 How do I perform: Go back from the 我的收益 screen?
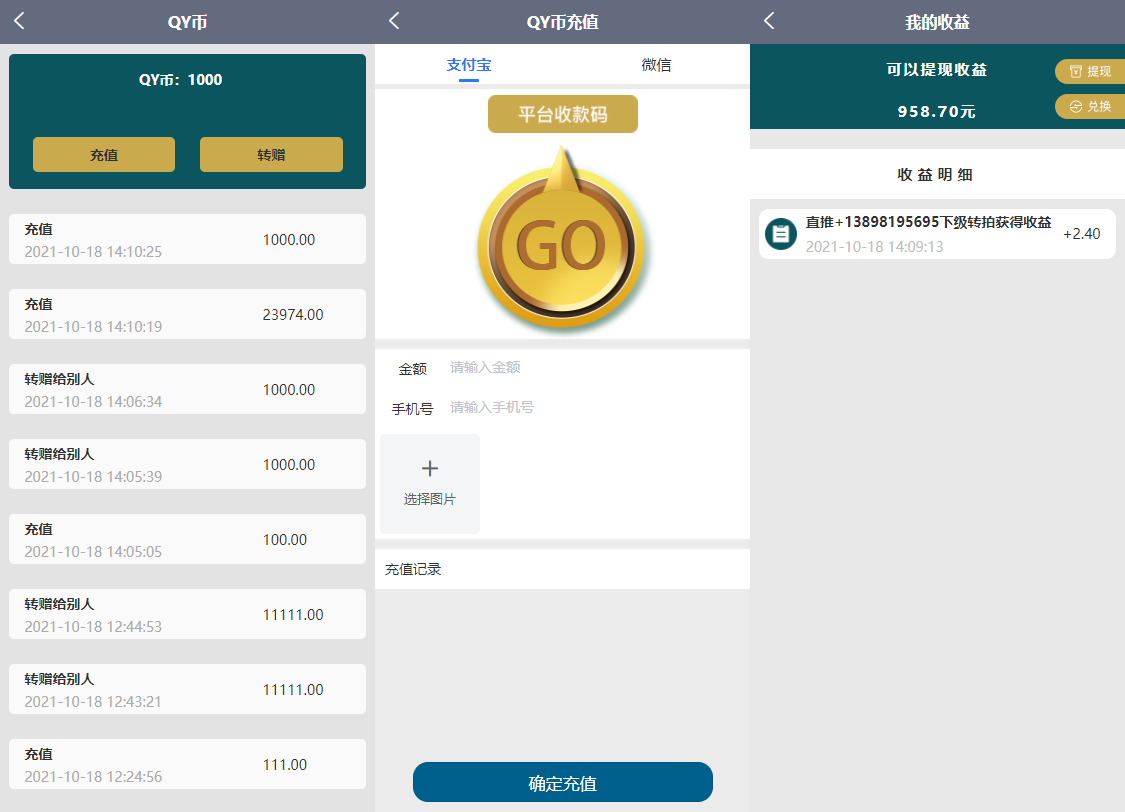[x=769, y=21]
